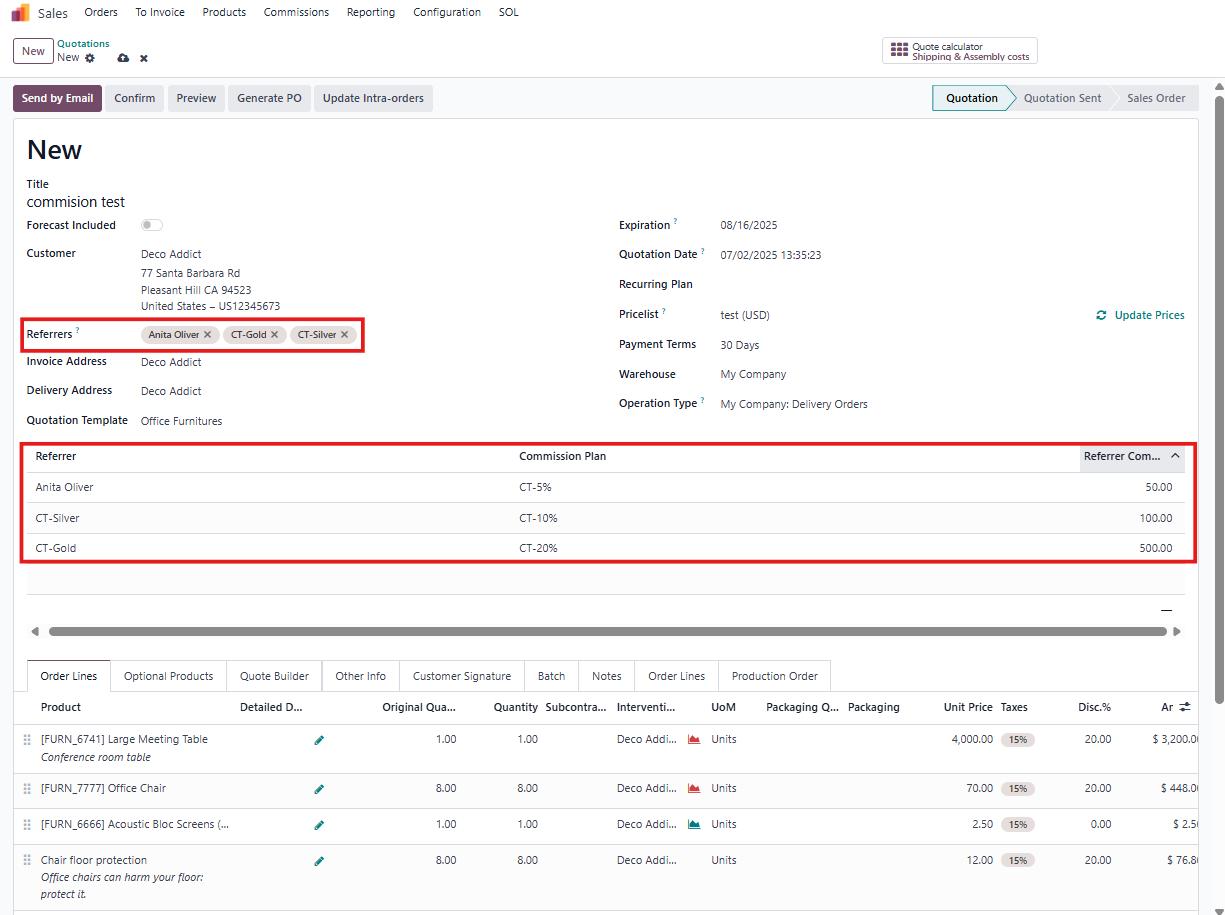Click the Send by Email button
This screenshot has height=915, width=1225.
(x=57, y=98)
